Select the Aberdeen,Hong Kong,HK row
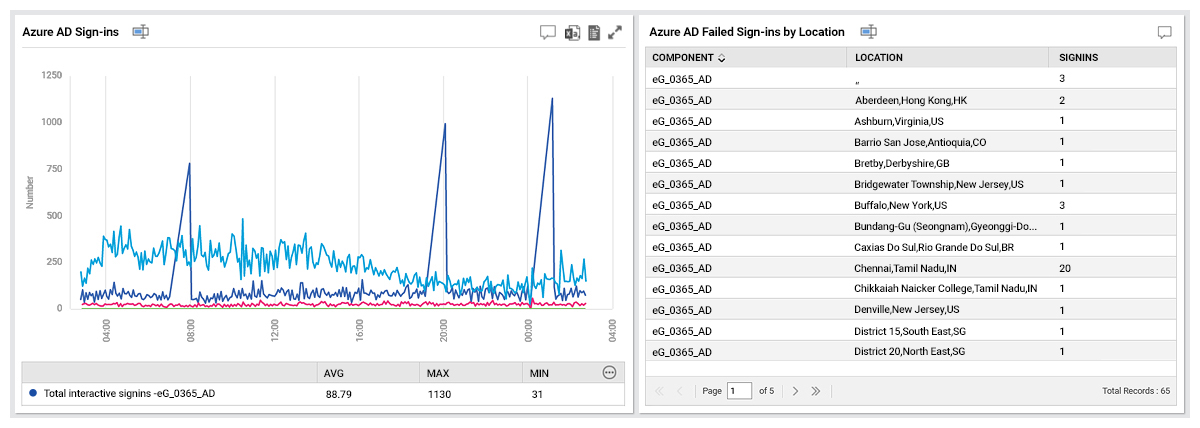Image resolution: width=1200 pixels, height=428 pixels. pyautogui.click(x=911, y=100)
